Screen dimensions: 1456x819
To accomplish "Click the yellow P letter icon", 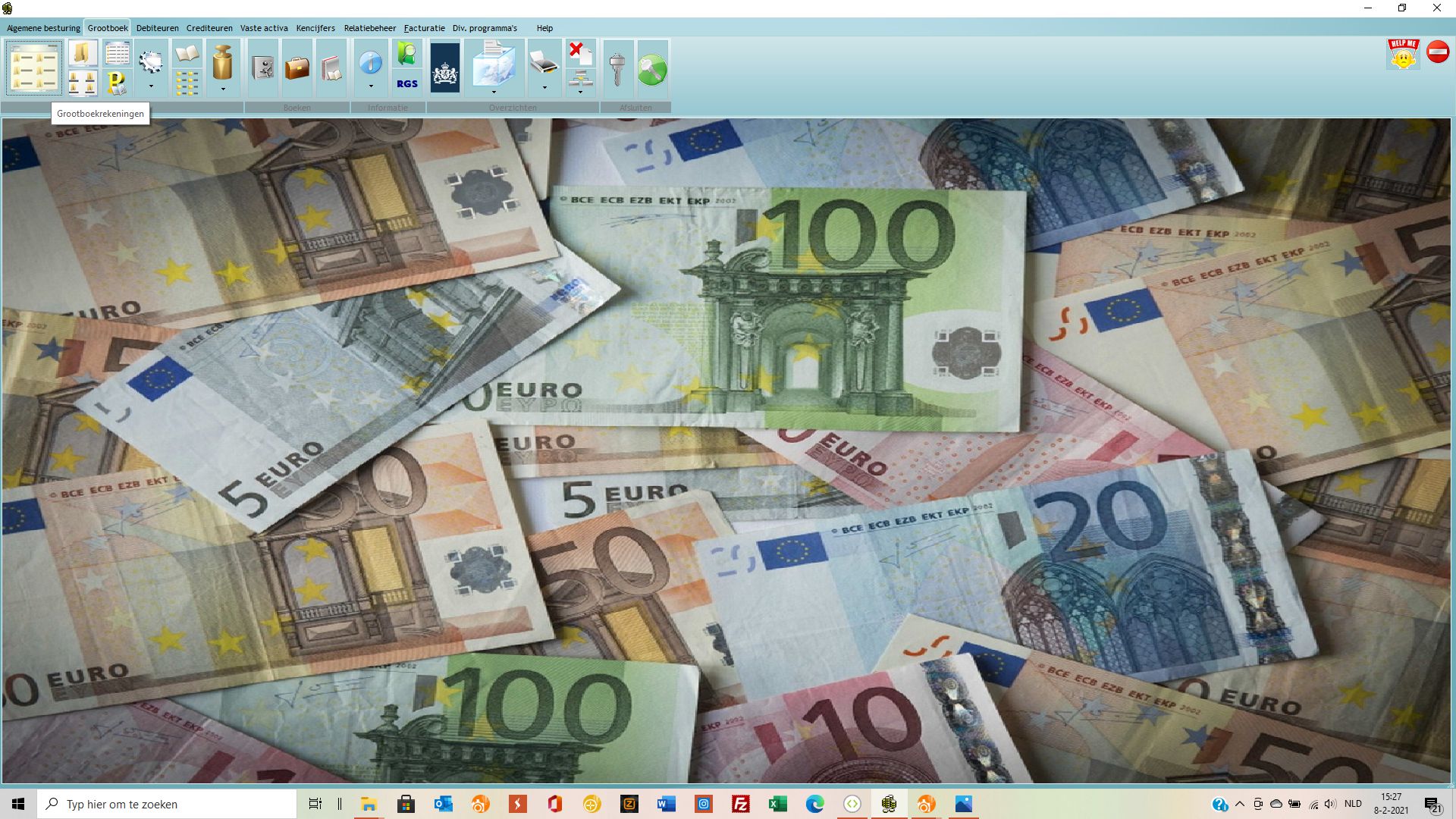I will [117, 83].
